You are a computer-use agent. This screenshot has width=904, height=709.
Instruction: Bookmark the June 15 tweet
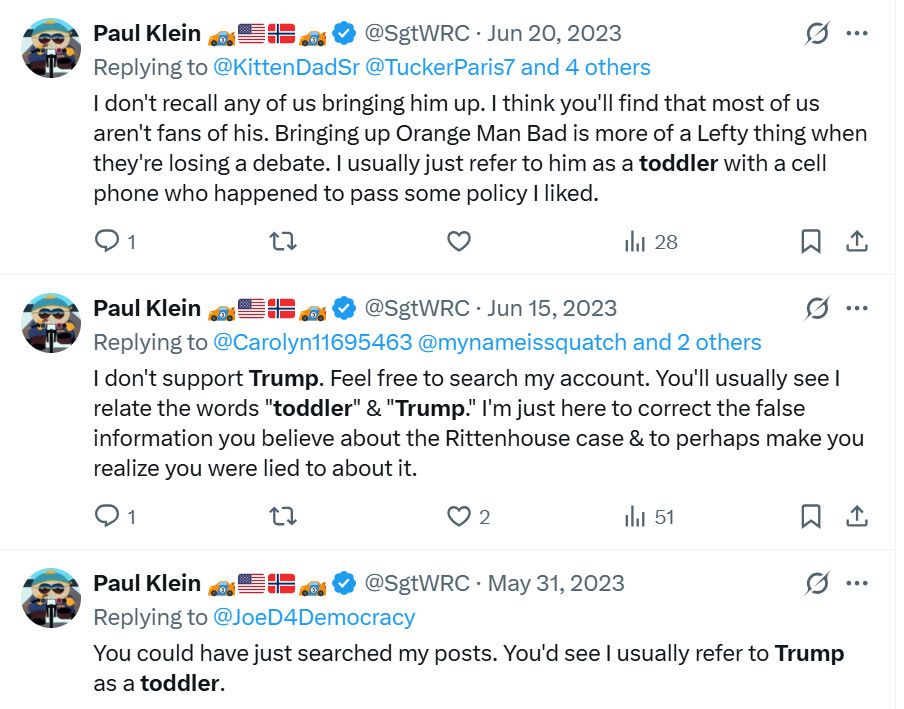[x=811, y=516]
